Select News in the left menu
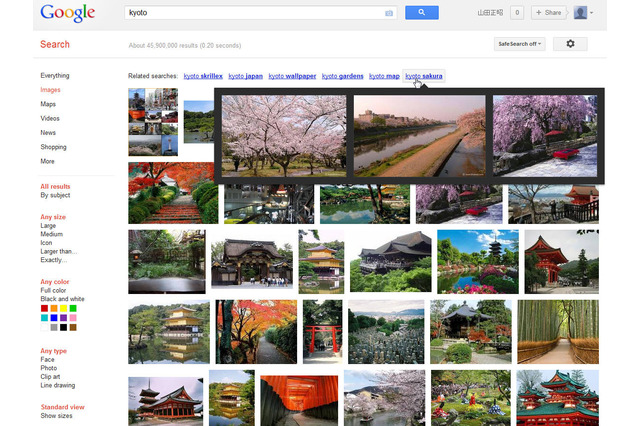Screen dimensions: 640x426 coord(48,133)
